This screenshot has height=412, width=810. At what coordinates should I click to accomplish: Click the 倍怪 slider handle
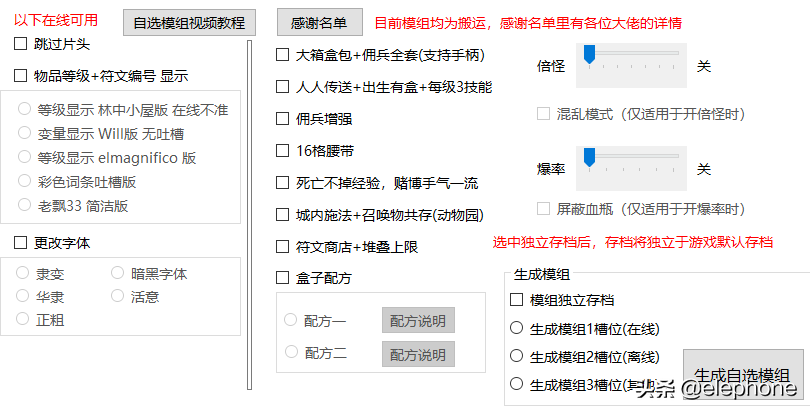[x=590, y=55]
